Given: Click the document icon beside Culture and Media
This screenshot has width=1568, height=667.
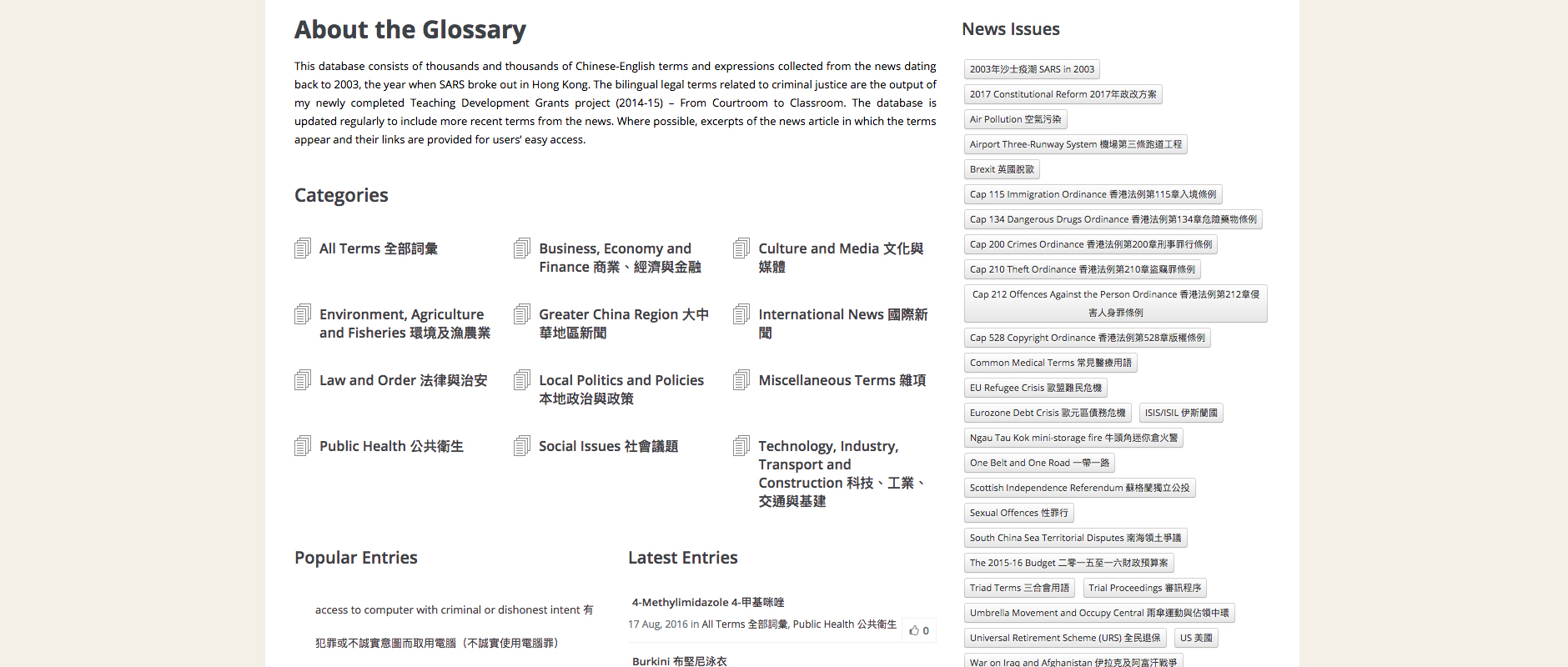Looking at the screenshot, I should click(741, 248).
